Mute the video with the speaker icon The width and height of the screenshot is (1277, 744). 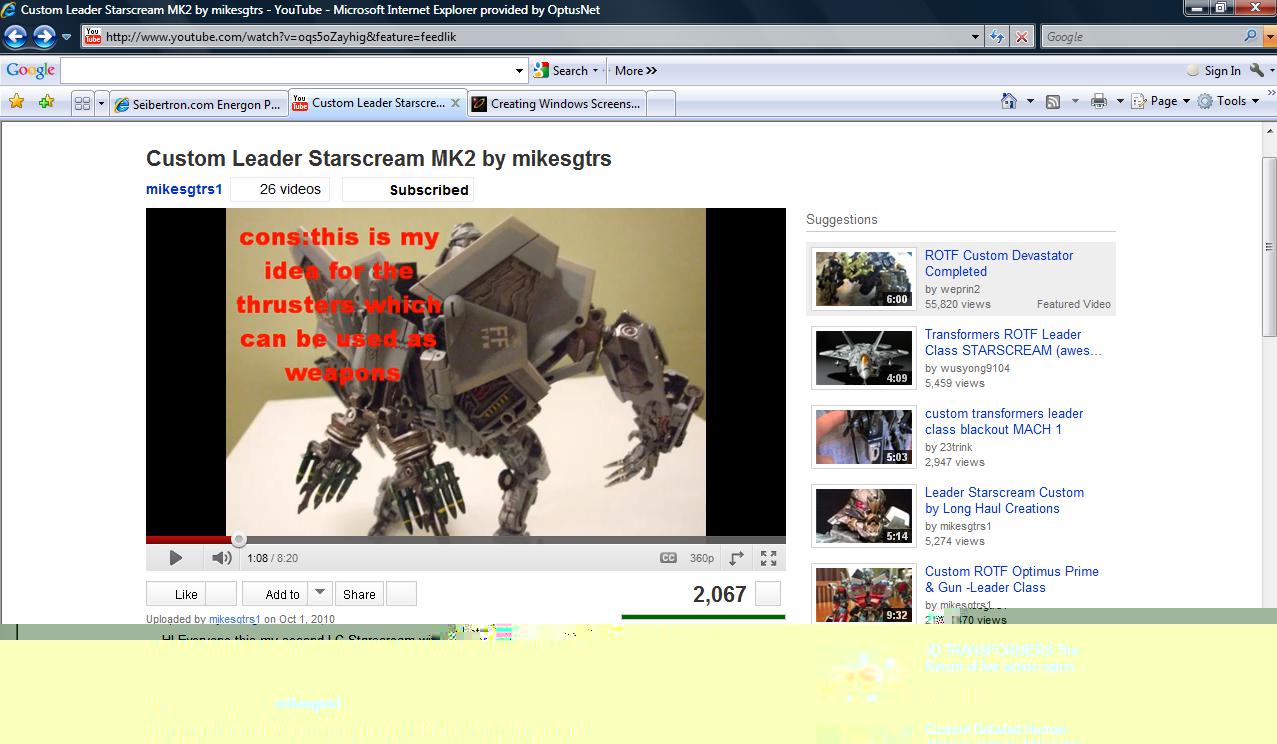(x=221, y=558)
